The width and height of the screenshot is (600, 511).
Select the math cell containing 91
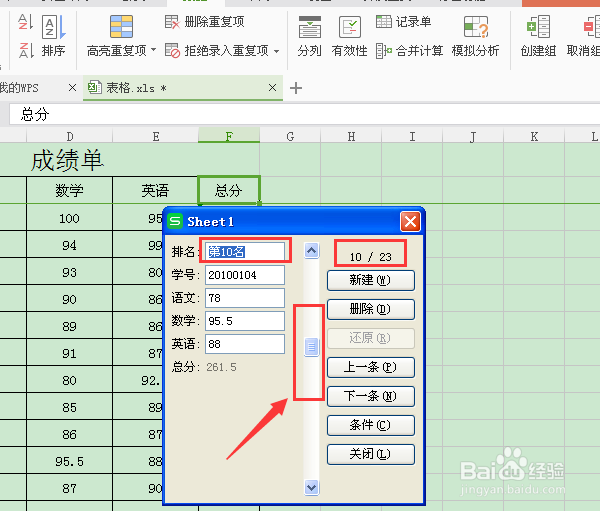tap(70, 353)
